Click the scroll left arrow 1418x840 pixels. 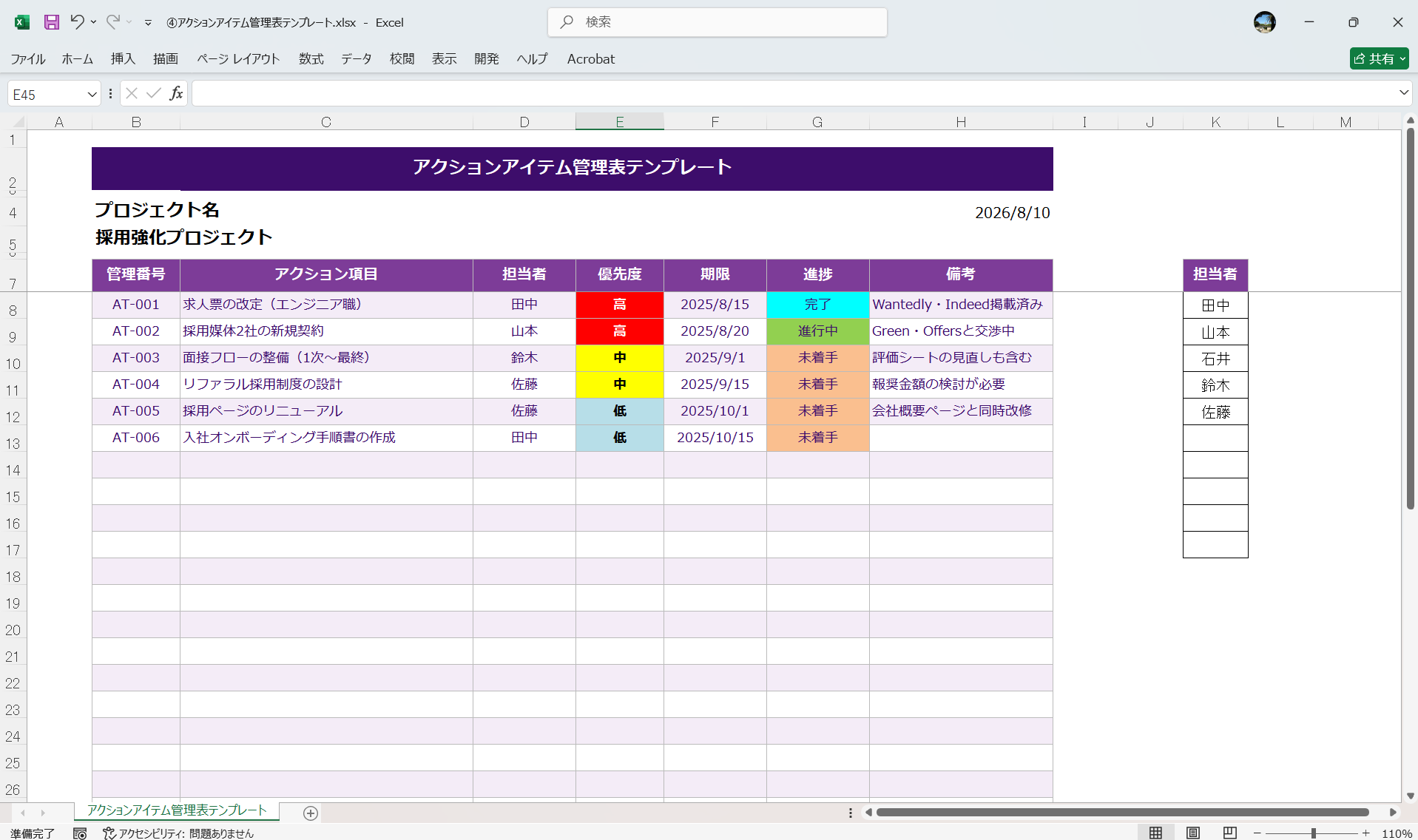point(868,812)
